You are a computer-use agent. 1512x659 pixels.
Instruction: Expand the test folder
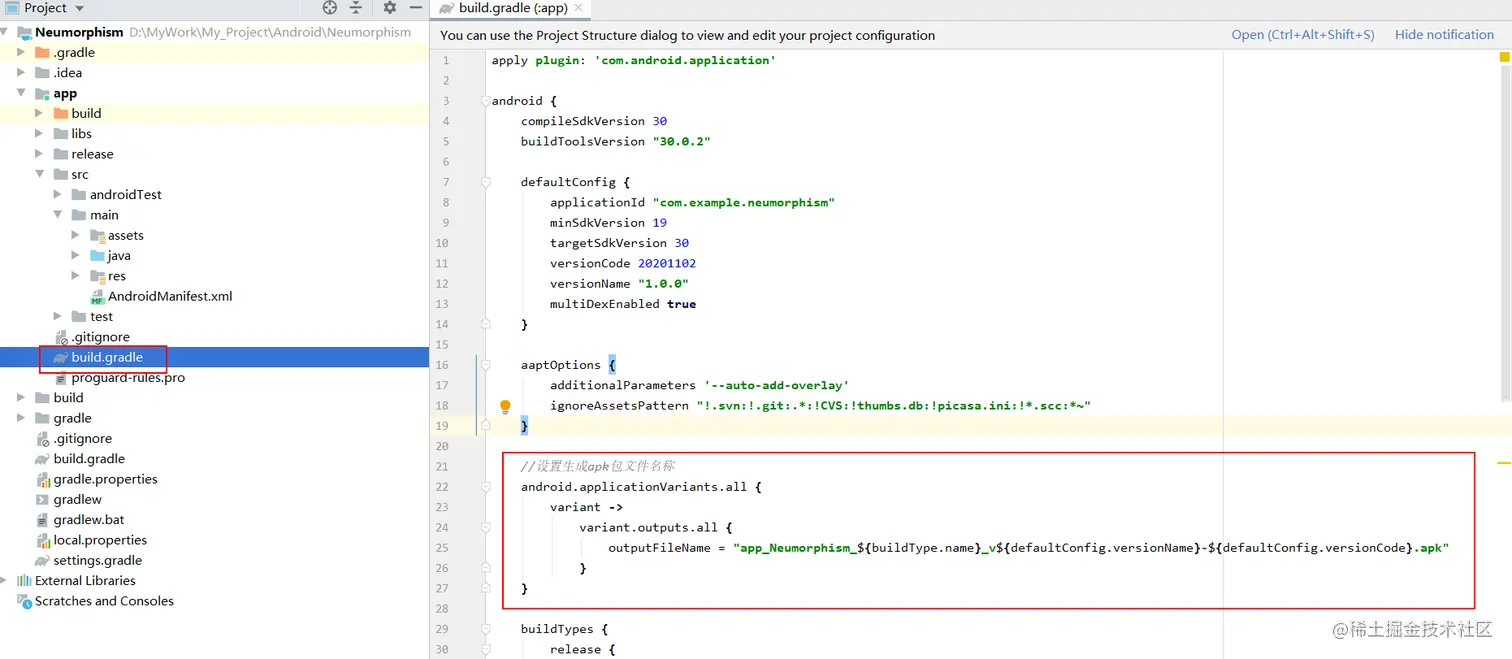58,317
